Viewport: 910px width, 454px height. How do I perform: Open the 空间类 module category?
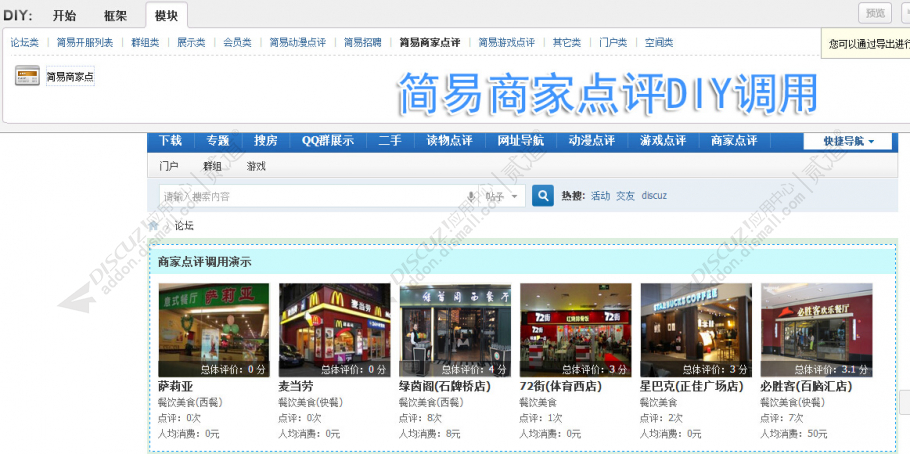tap(659, 42)
